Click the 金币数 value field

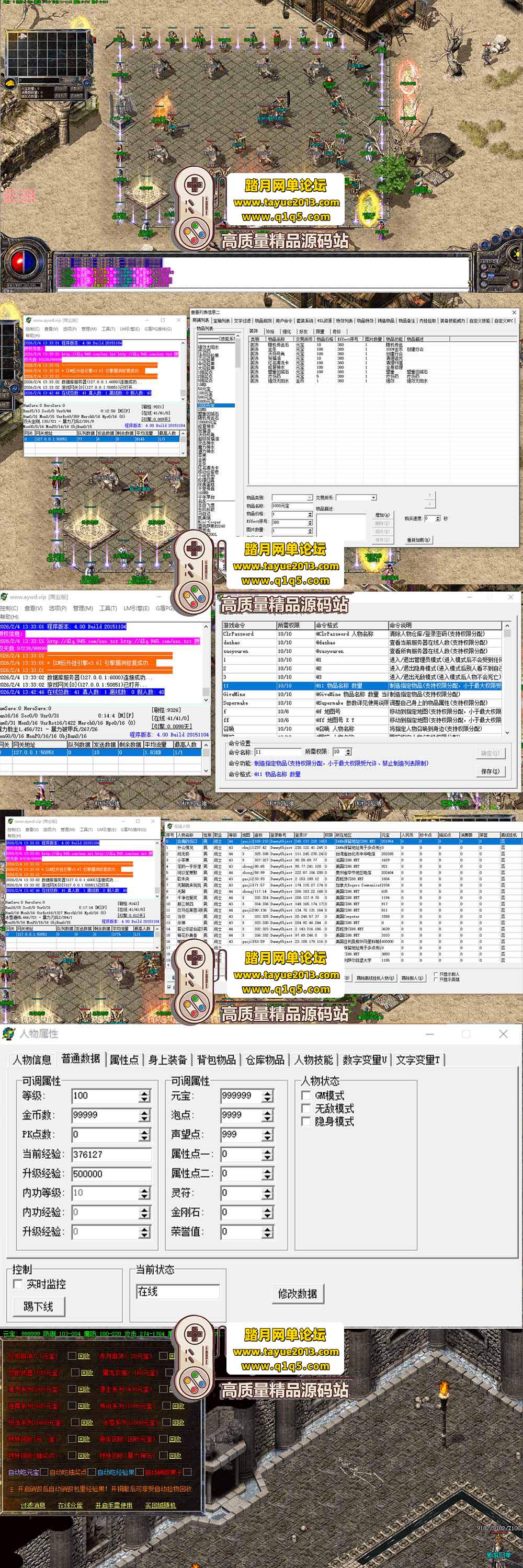click(x=105, y=1115)
